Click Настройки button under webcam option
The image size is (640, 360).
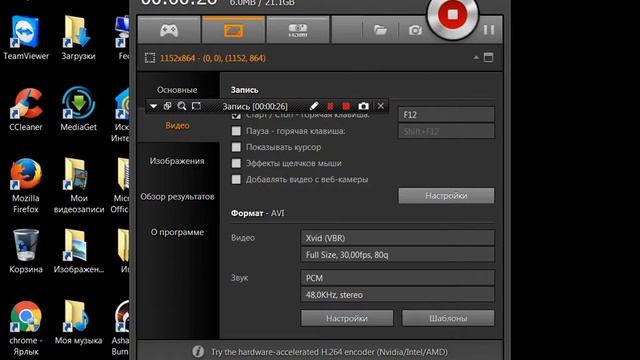446,196
